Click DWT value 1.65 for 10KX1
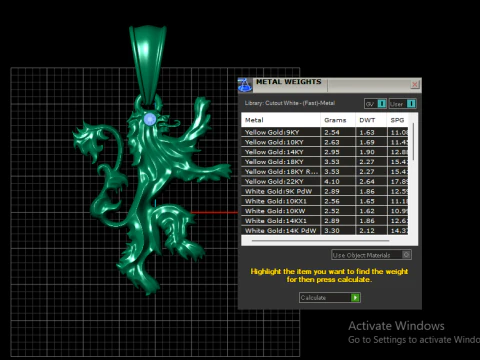Screen dimensions: 480x360 pos(367,201)
